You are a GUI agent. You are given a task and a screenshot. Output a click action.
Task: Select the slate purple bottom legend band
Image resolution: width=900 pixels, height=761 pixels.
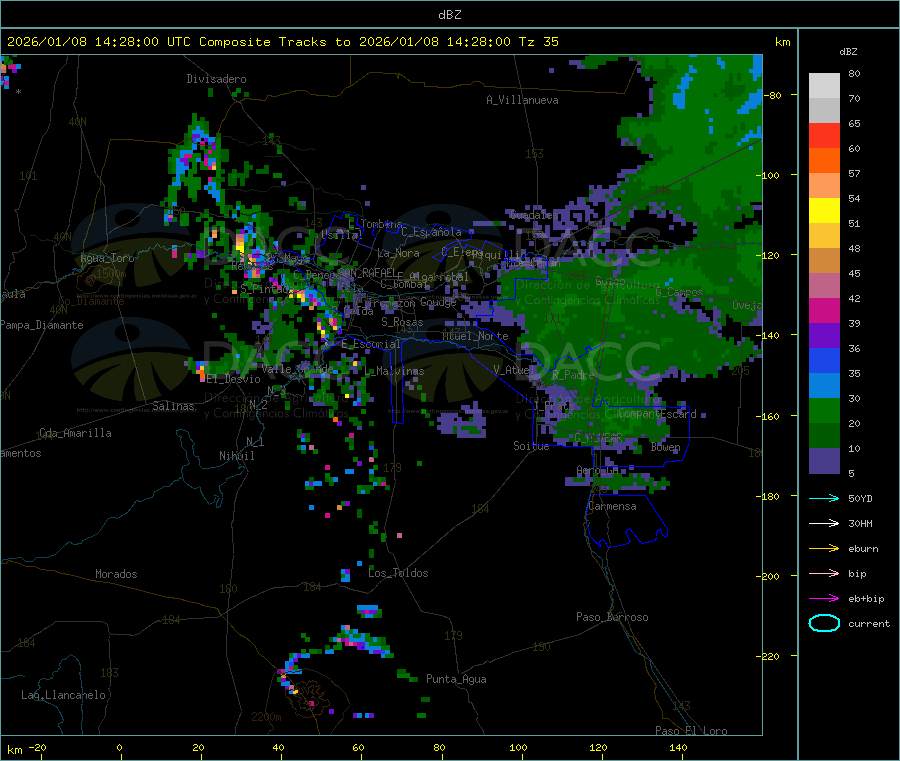tap(824, 461)
